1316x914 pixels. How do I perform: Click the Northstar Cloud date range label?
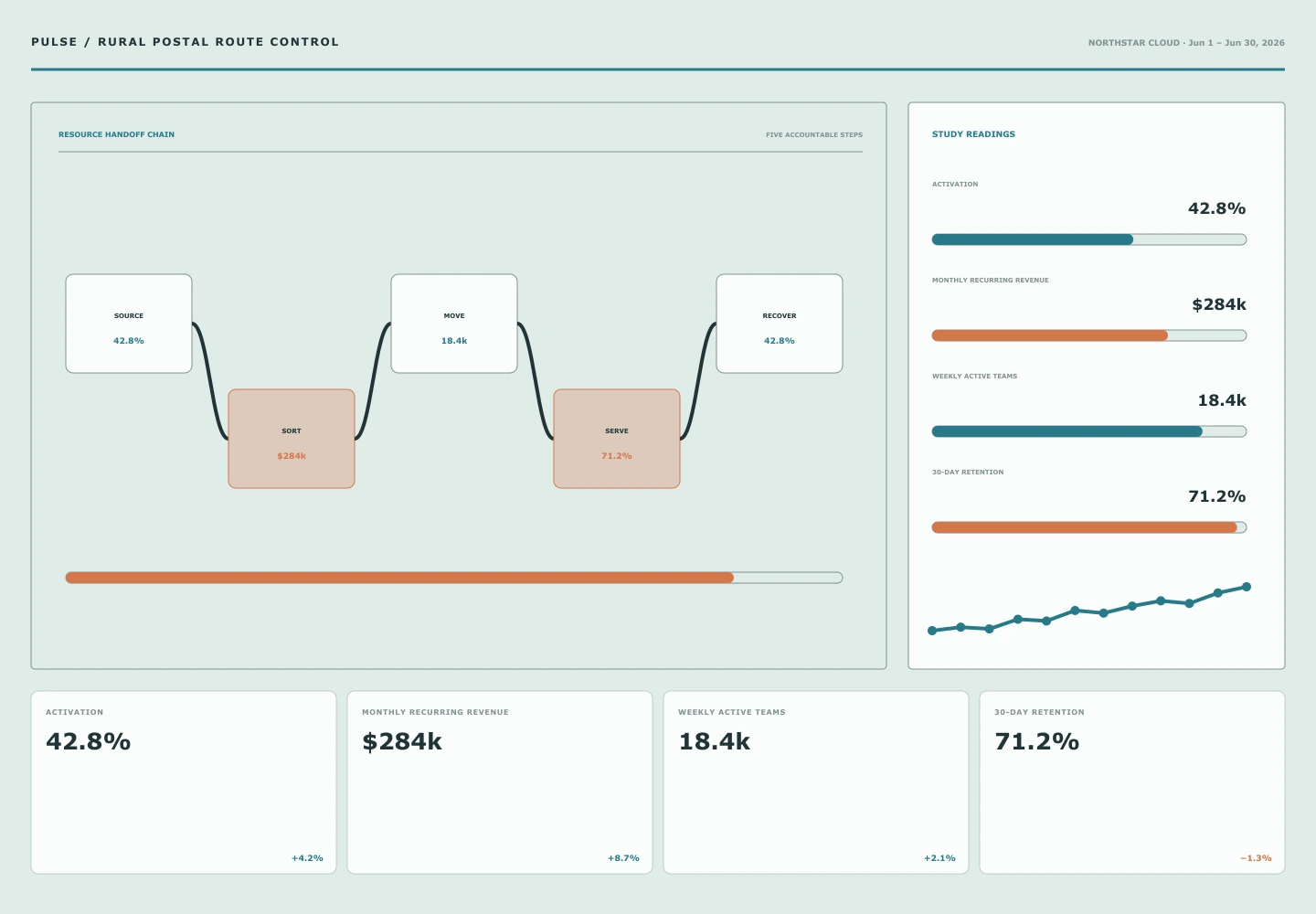click(x=1186, y=43)
